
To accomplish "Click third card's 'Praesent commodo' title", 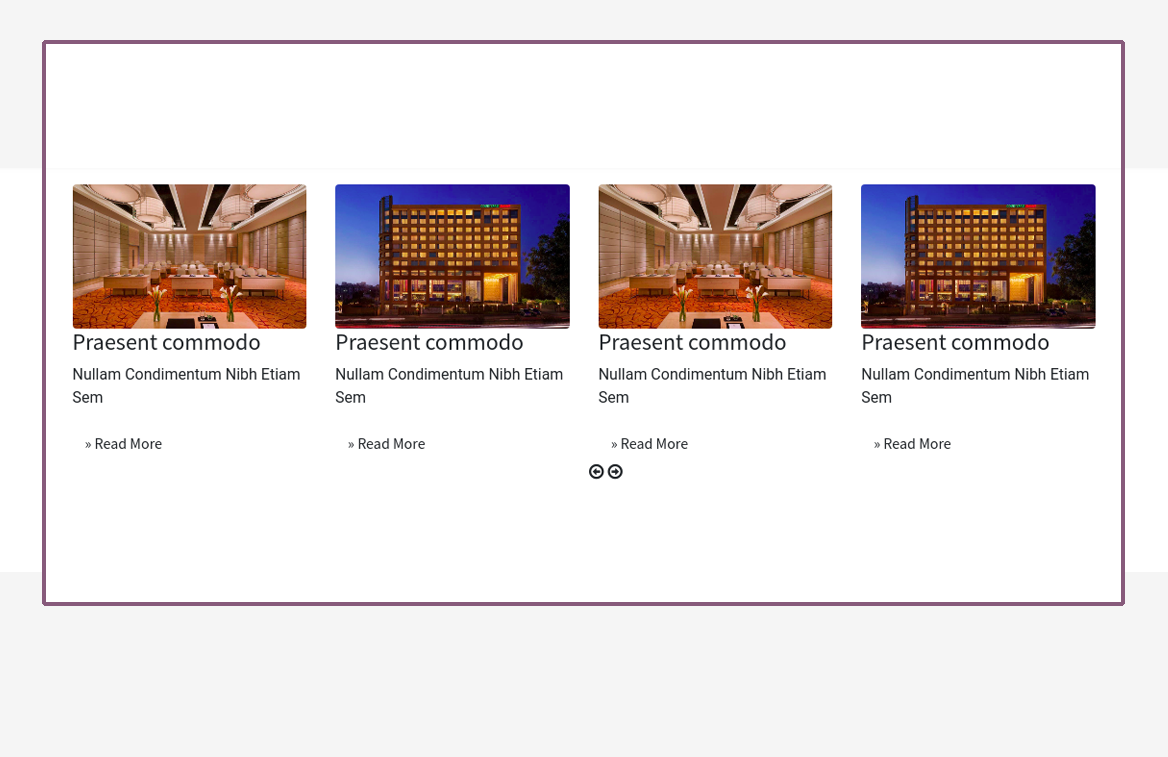I will point(692,343).
